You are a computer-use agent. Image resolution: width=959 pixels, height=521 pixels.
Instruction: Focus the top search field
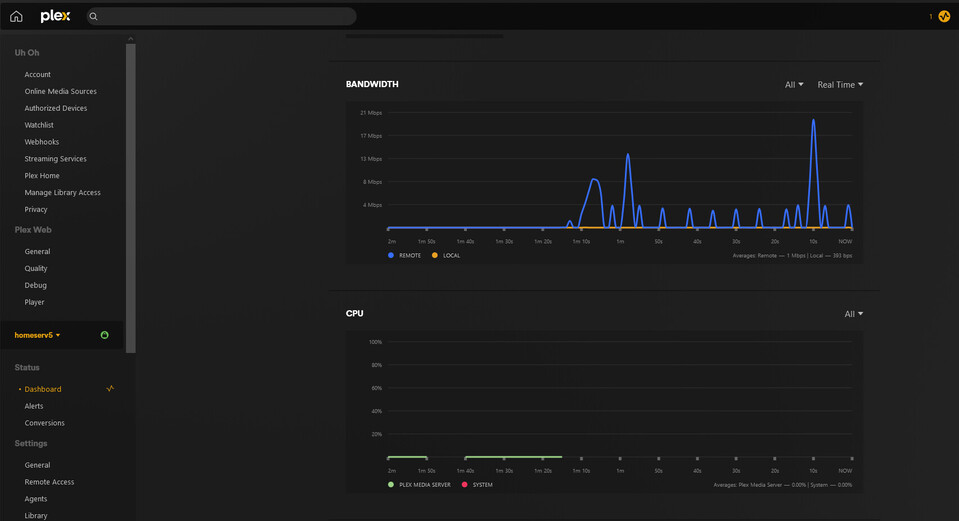tap(221, 17)
